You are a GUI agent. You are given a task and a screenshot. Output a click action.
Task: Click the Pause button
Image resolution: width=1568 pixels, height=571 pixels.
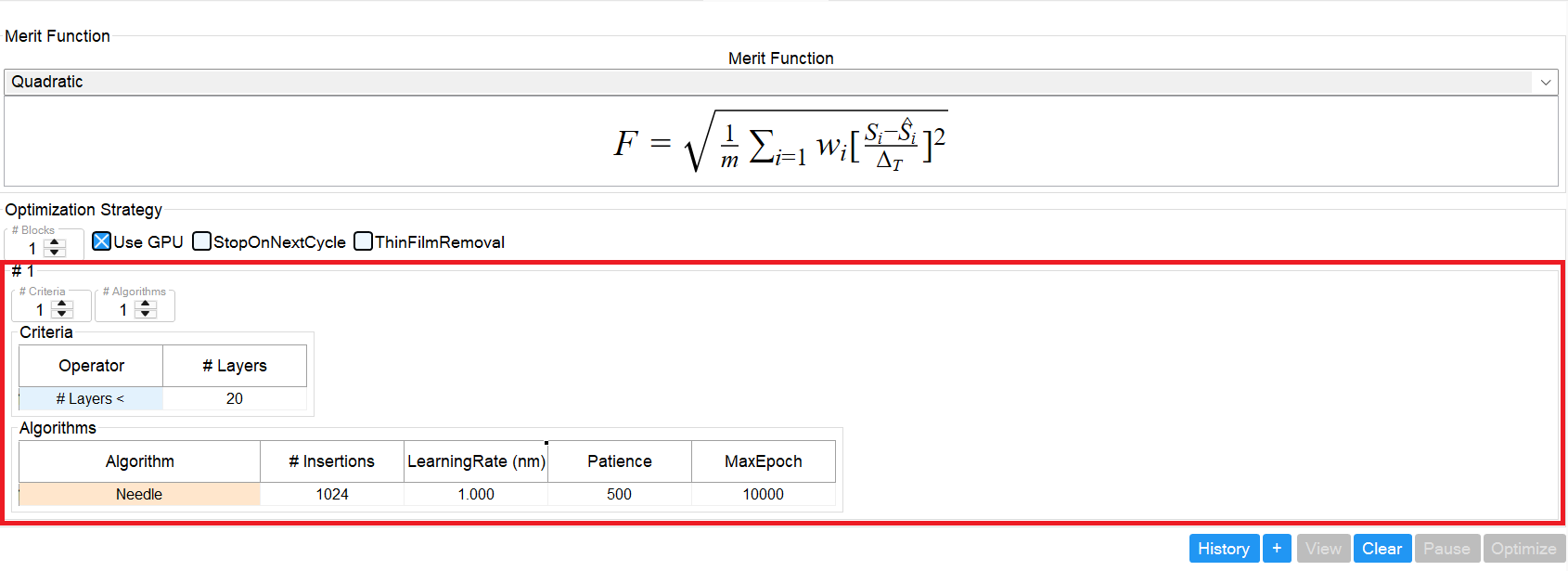1446,549
